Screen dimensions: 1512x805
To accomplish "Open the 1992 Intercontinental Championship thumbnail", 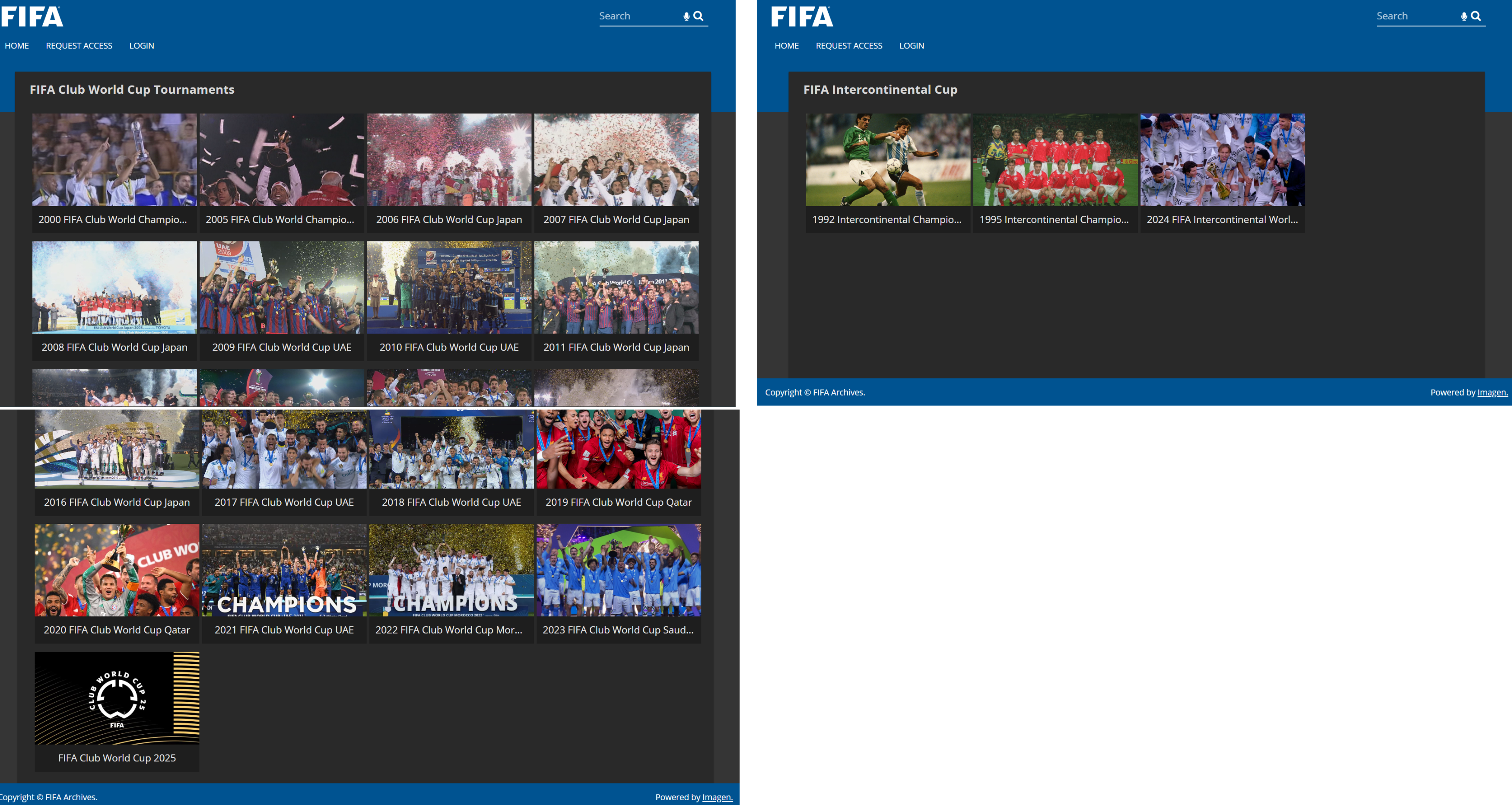I will coord(888,160).
